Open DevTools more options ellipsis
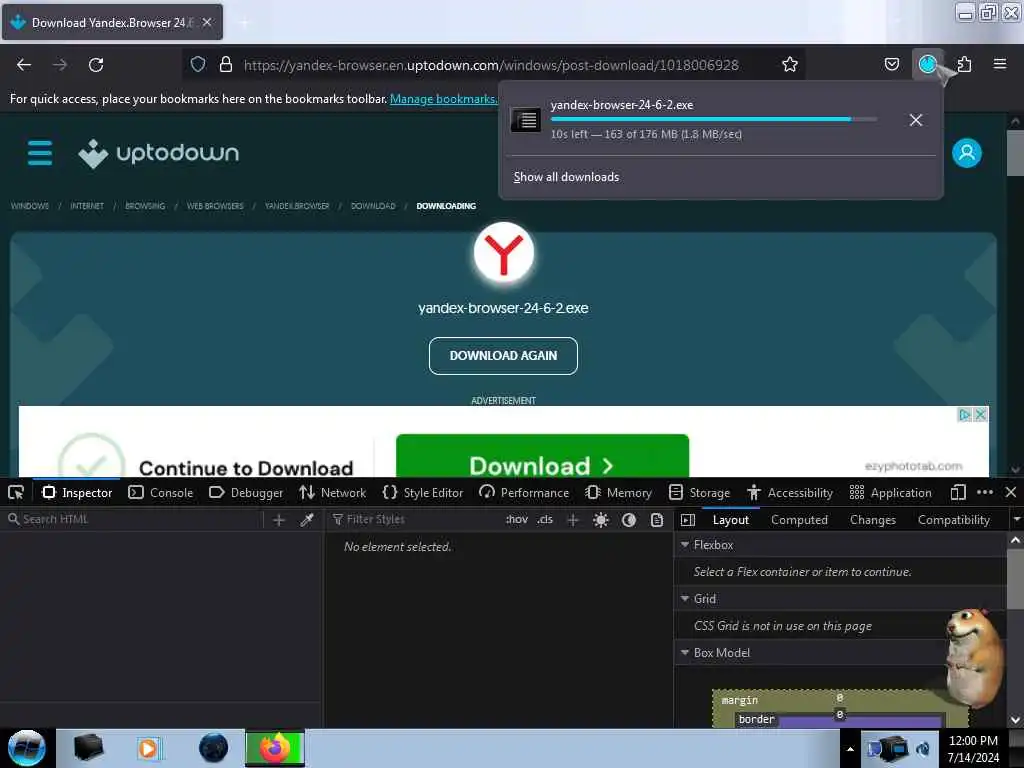The image size is (1024, 768). 985,492
